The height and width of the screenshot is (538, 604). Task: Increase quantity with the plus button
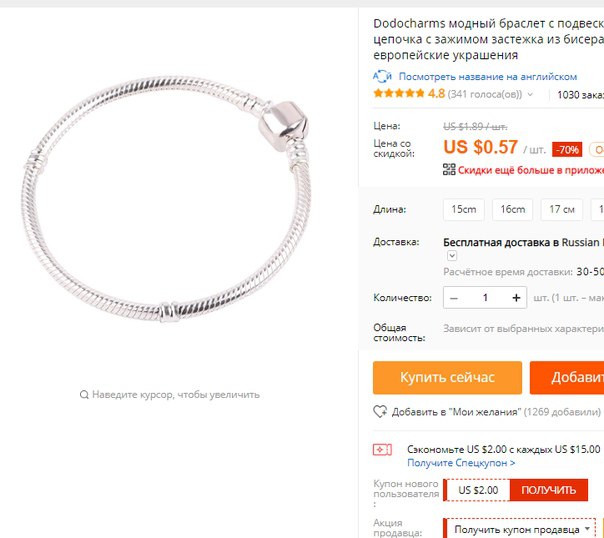(516, 298)
